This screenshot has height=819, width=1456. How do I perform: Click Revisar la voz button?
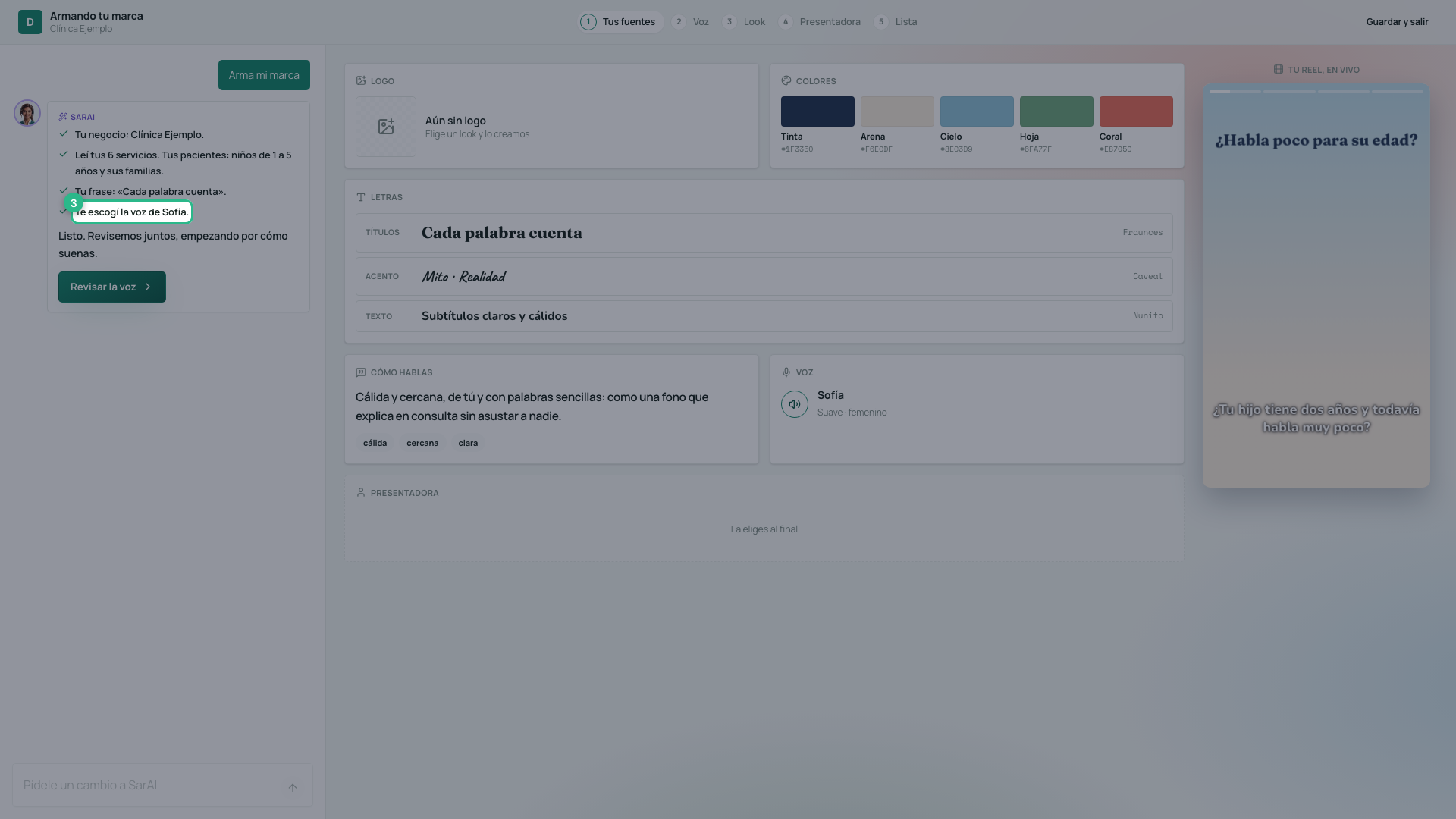(112, 287)
